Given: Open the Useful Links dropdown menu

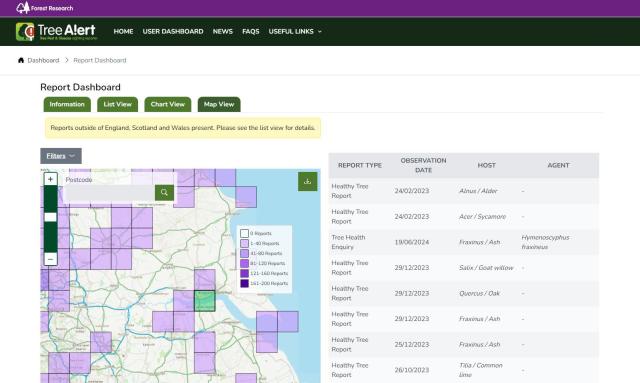Looking at the screenshot, I should (295, 31).
